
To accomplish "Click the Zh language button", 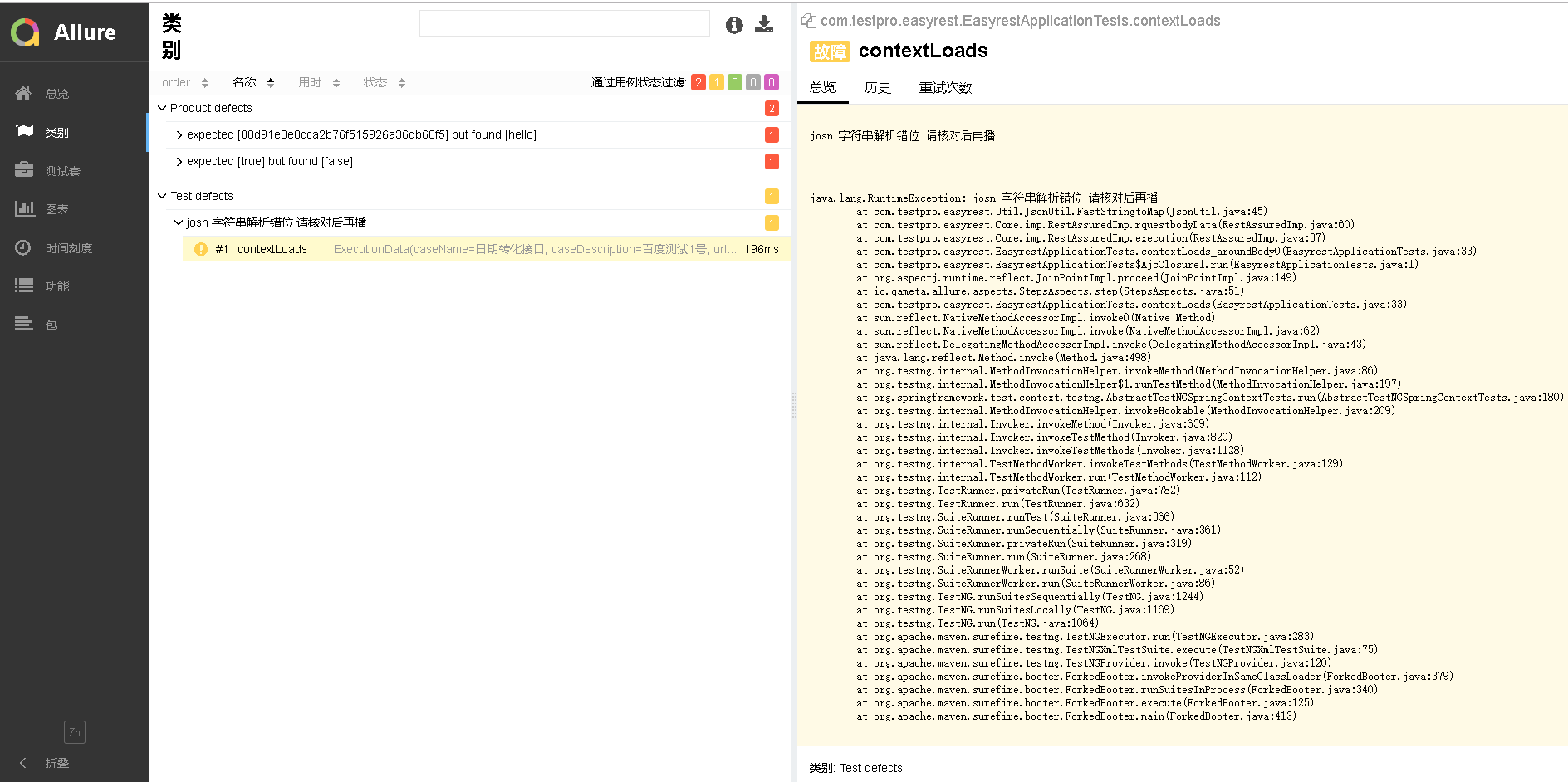I will [x=75, y=732].
